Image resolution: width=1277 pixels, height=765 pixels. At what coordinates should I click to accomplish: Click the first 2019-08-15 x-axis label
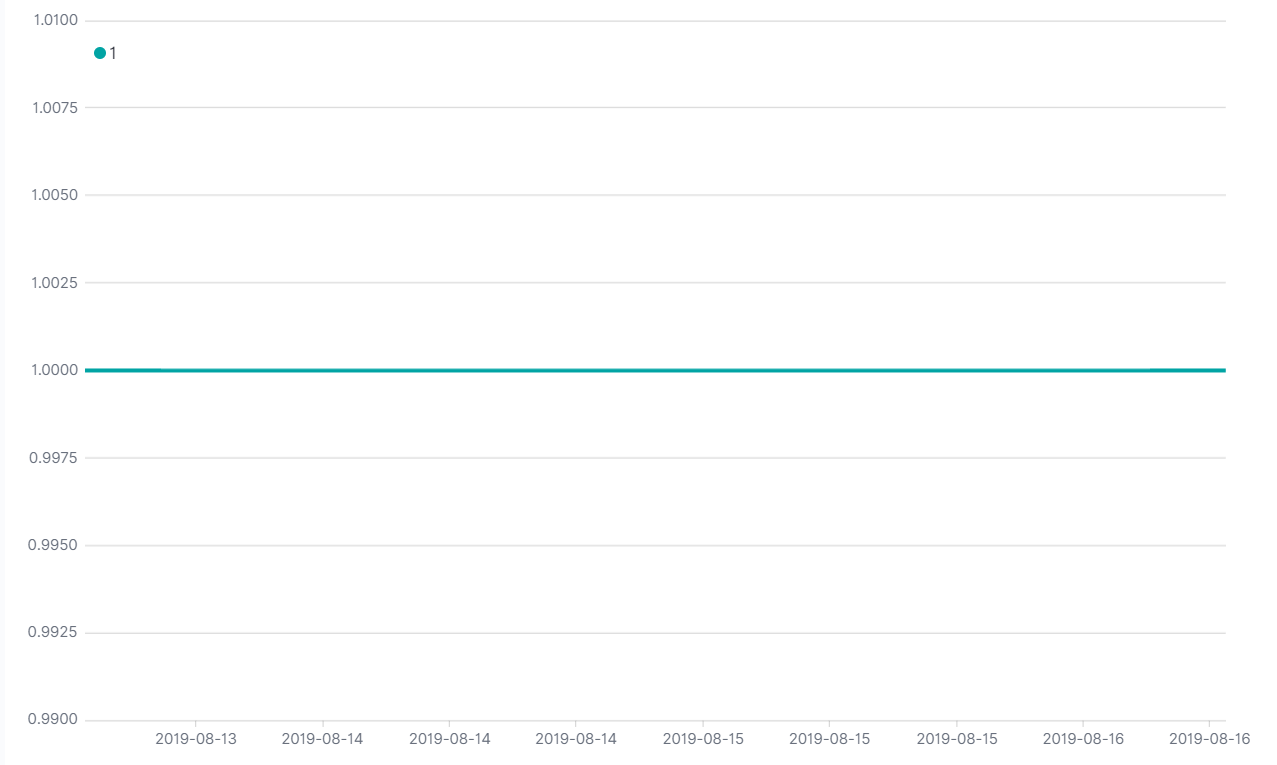(703, 739)
